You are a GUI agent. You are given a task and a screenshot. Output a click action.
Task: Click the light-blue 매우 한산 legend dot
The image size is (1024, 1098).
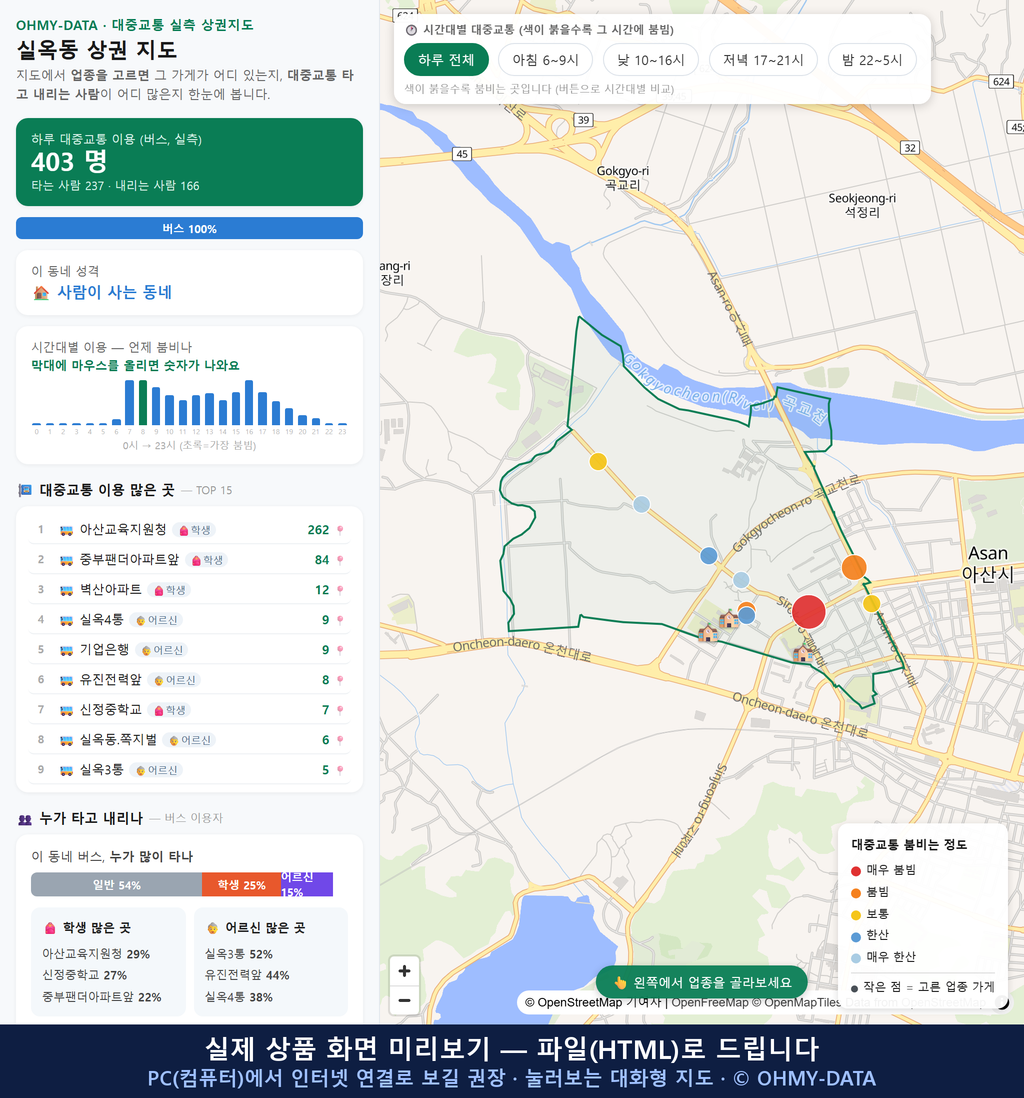click(x=855, y=958)
